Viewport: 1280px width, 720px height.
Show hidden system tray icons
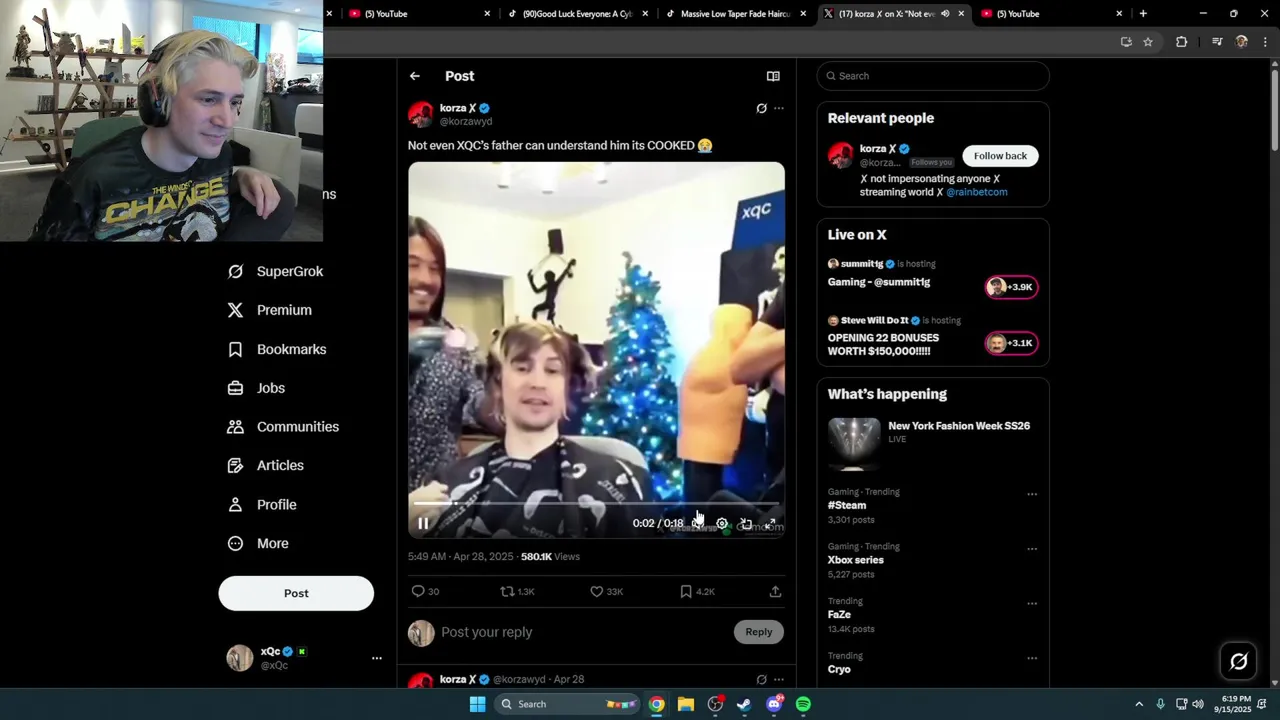pyautogui.click(x=1138, y=704)
